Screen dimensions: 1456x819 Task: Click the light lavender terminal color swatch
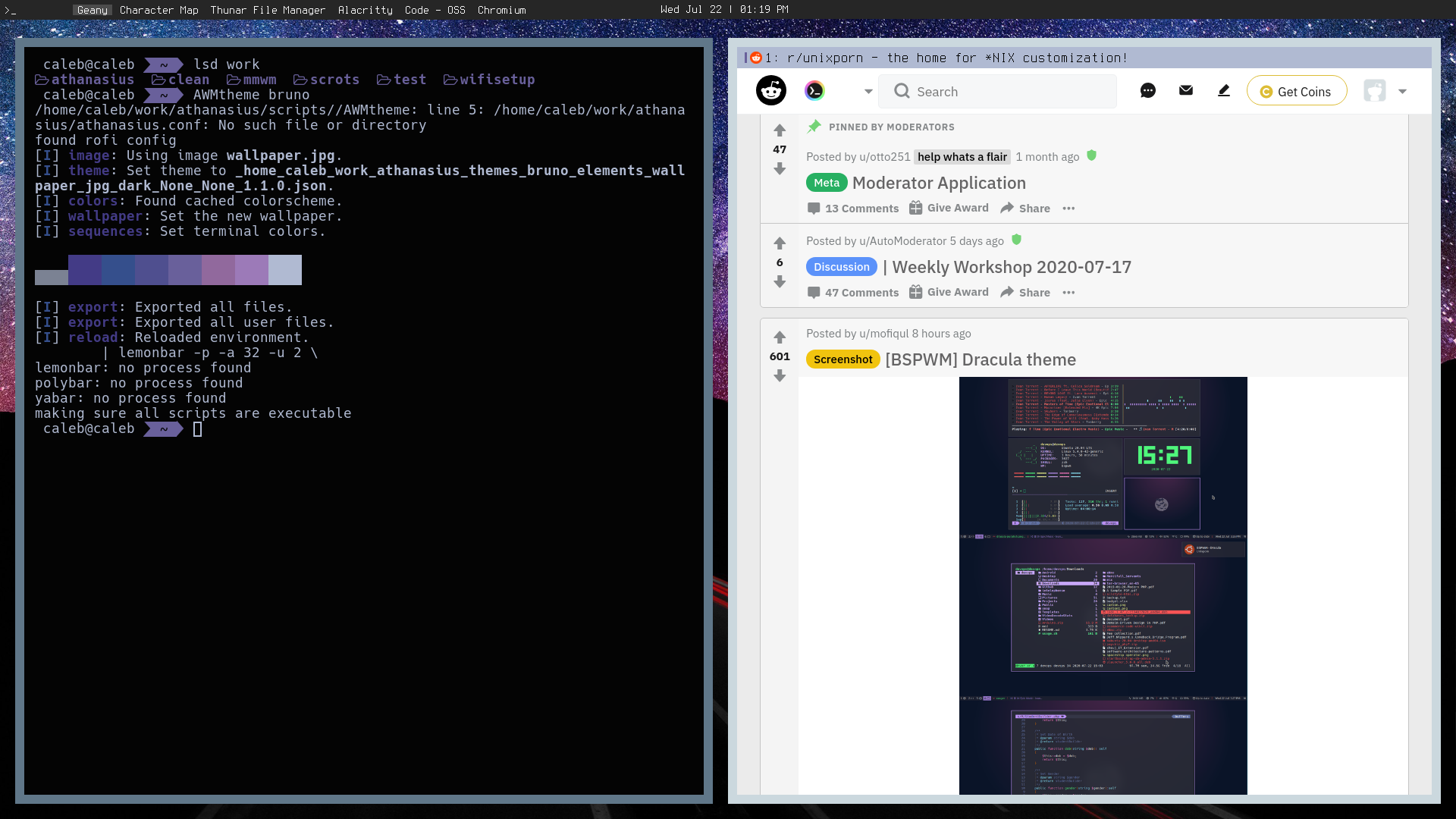tap(284, 270)
